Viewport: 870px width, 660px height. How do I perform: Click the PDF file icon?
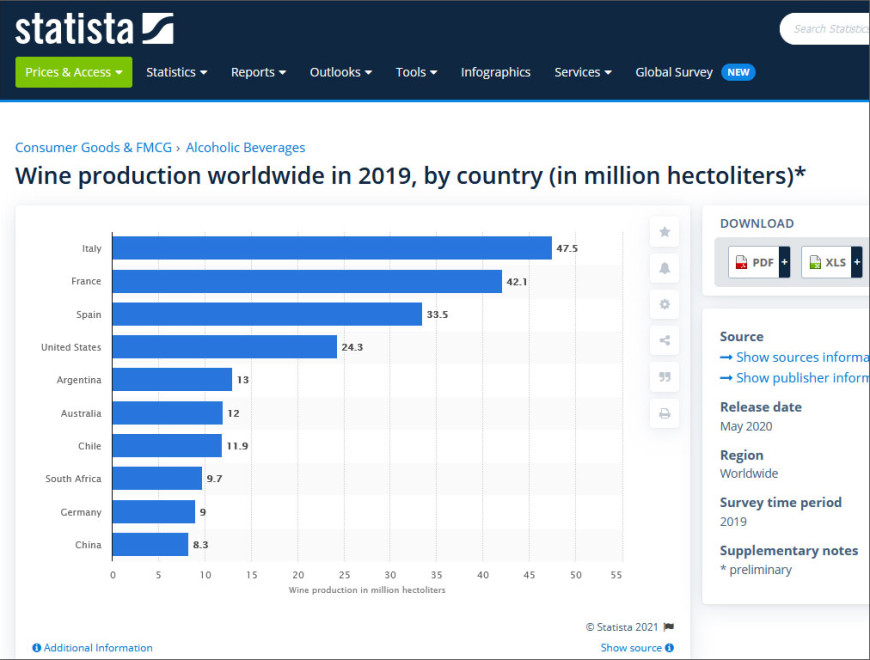(741, 262)
